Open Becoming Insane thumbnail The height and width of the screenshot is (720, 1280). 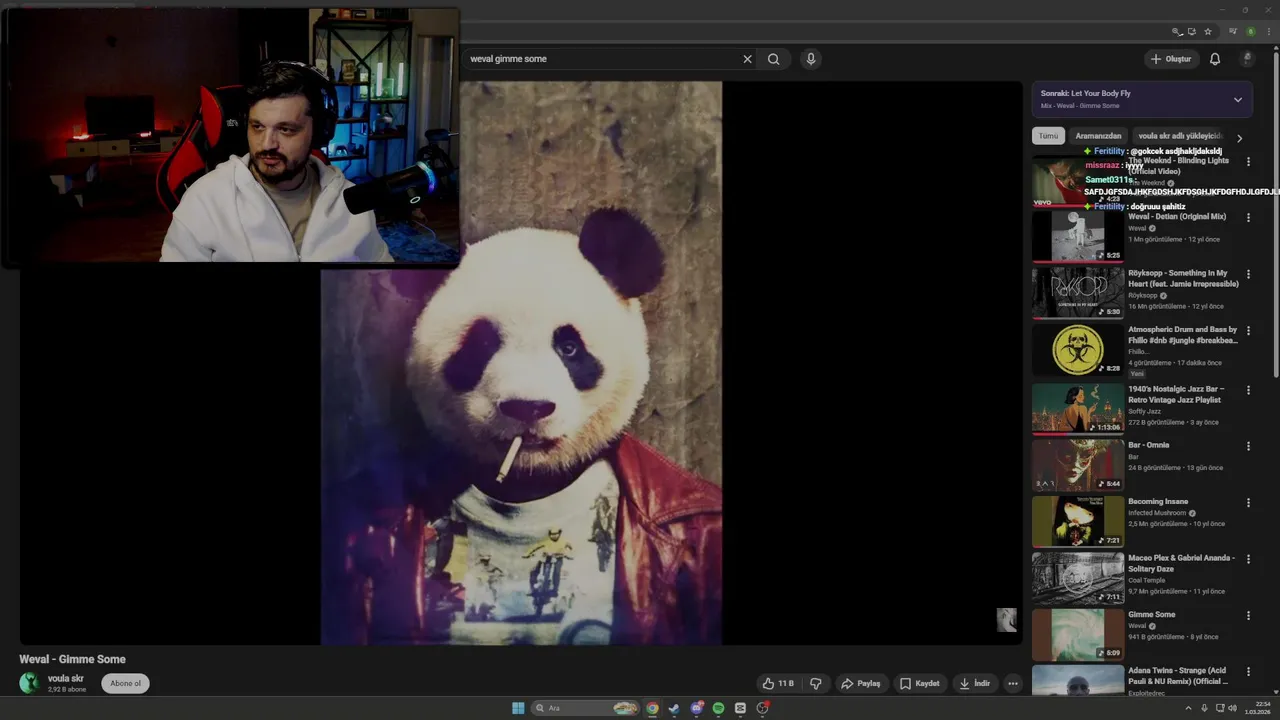pos(1078,521)
